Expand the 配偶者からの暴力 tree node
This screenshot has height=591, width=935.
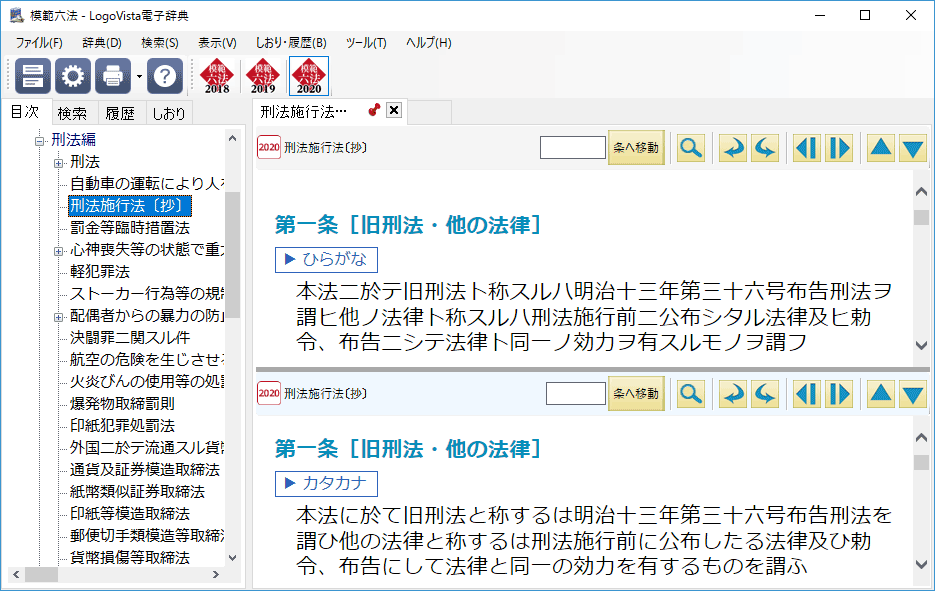[58, 317]
